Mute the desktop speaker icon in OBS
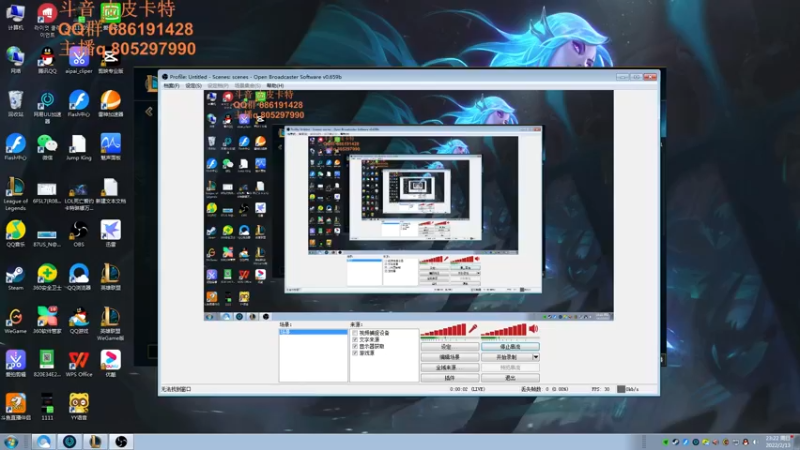The height and width of the screenshot is (450, 800). [x=534, y=329]
